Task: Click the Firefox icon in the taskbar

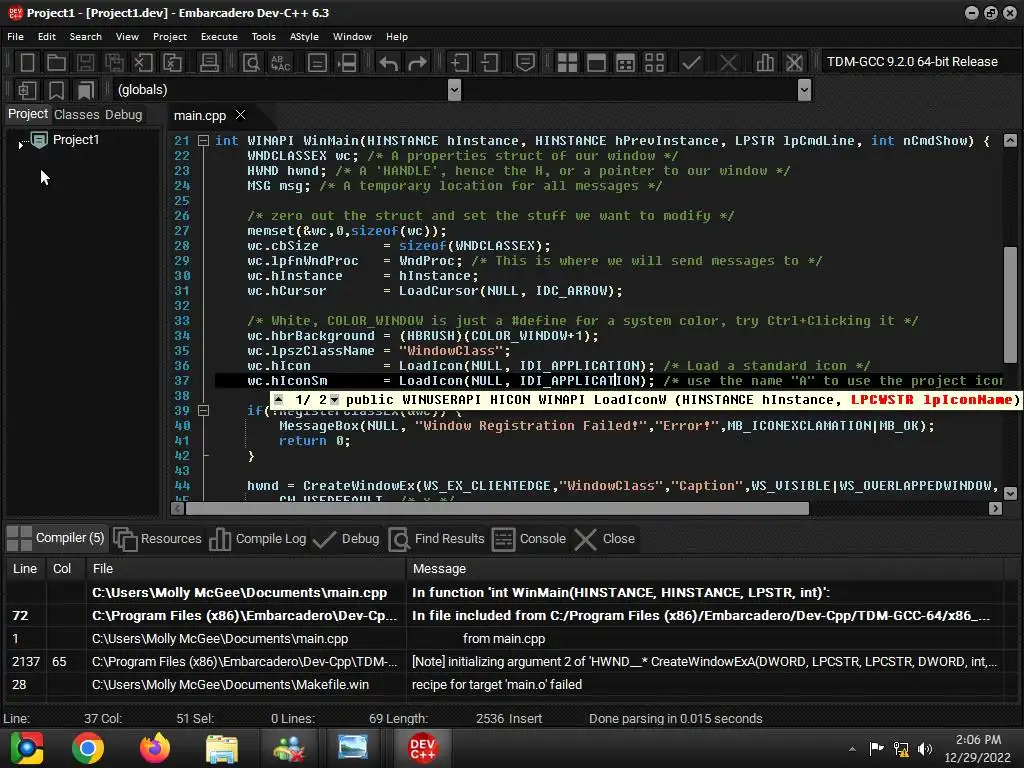Action: [155, 748]
